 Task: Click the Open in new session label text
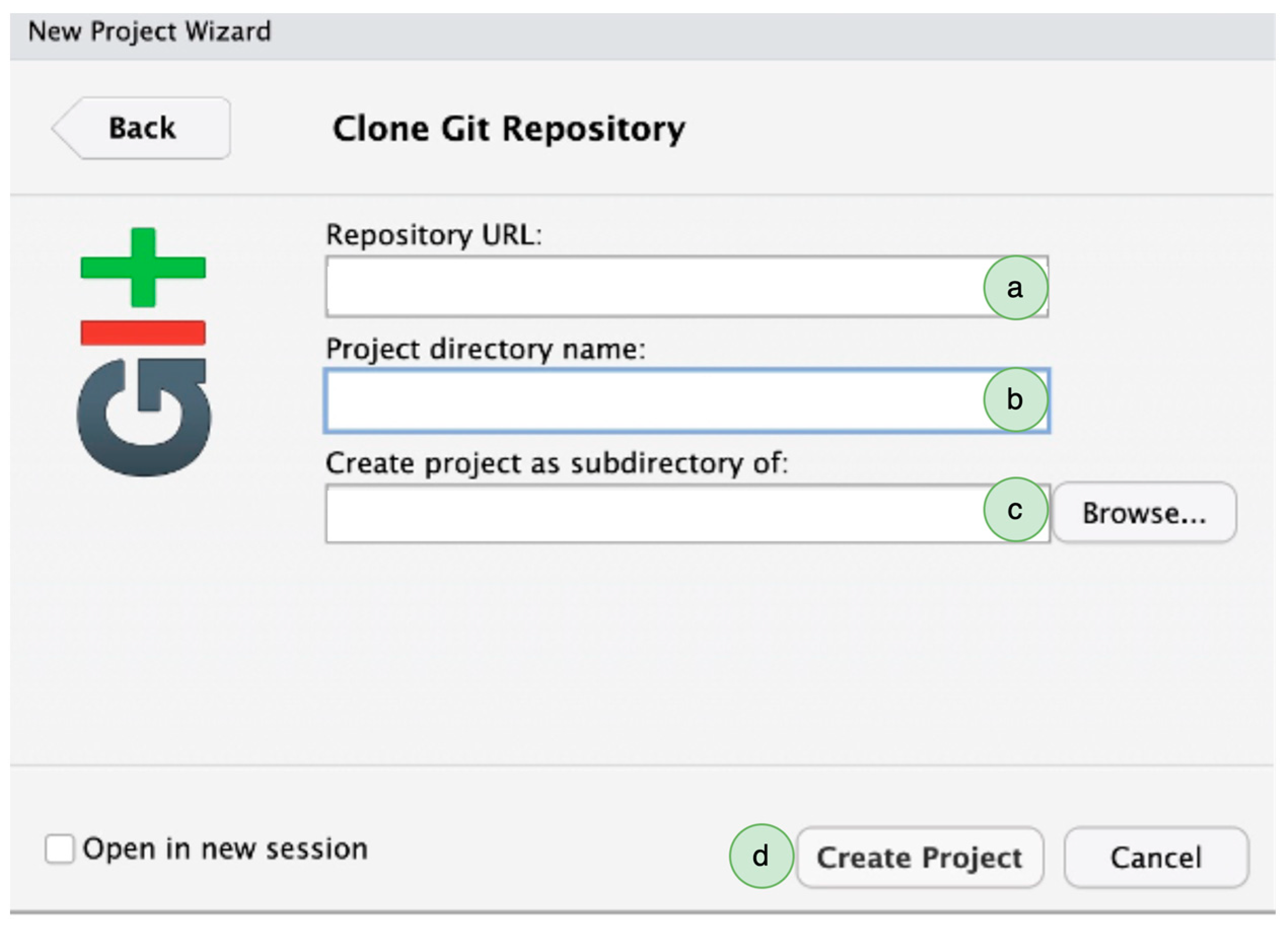click(226, 849)
